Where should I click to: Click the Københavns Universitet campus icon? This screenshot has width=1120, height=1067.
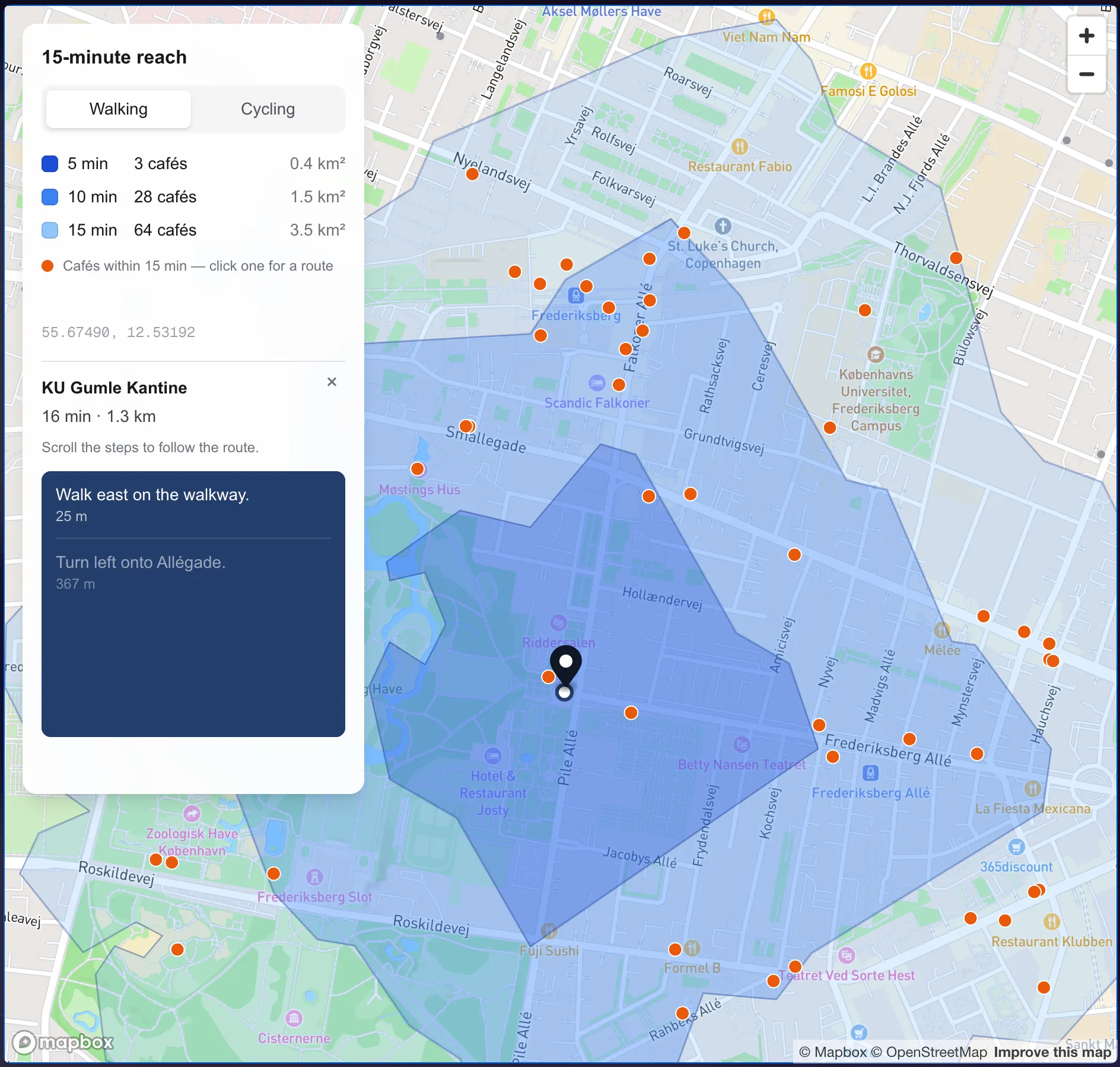pyautogui.click(x=876, y=355)
